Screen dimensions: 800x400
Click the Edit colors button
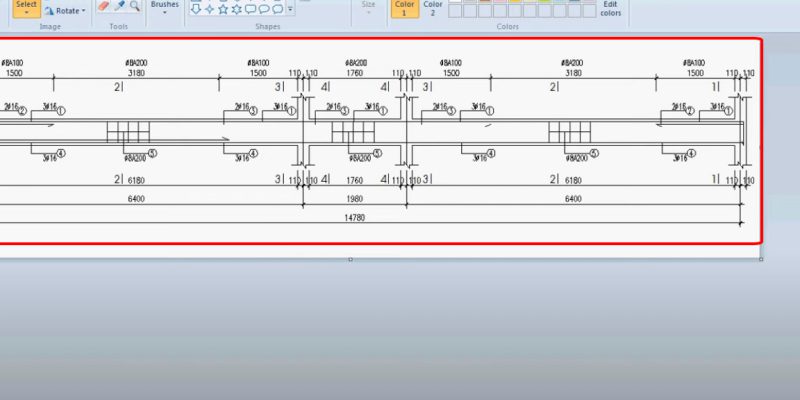tap(611, 9)
